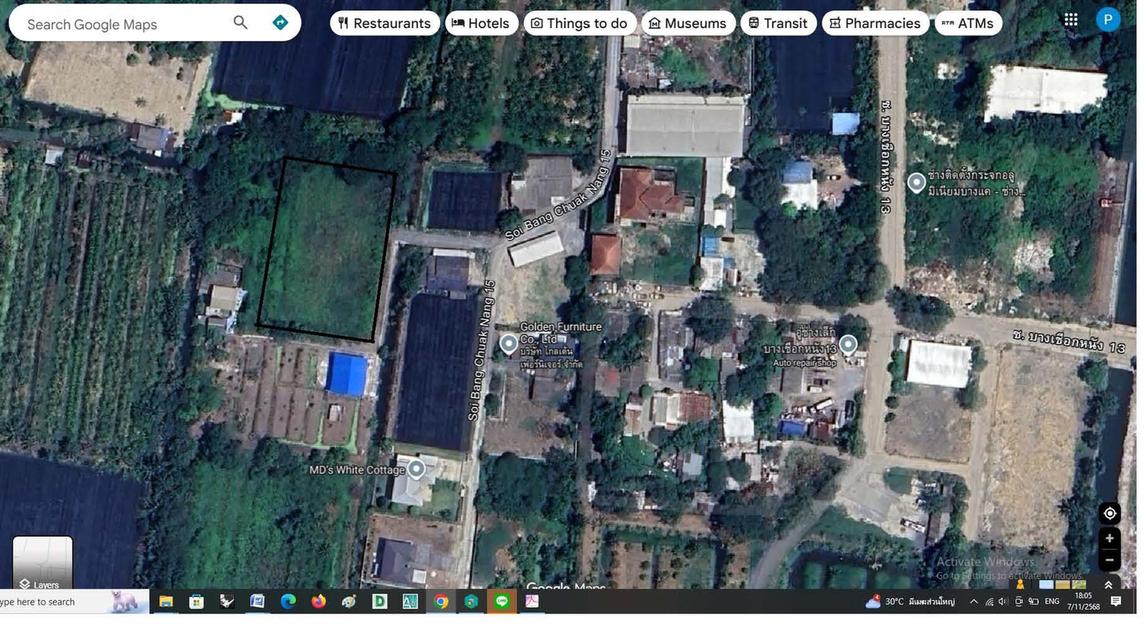Zoom in with the plus button
This screenshot has height=640, width=1144.
(1109, 539)
